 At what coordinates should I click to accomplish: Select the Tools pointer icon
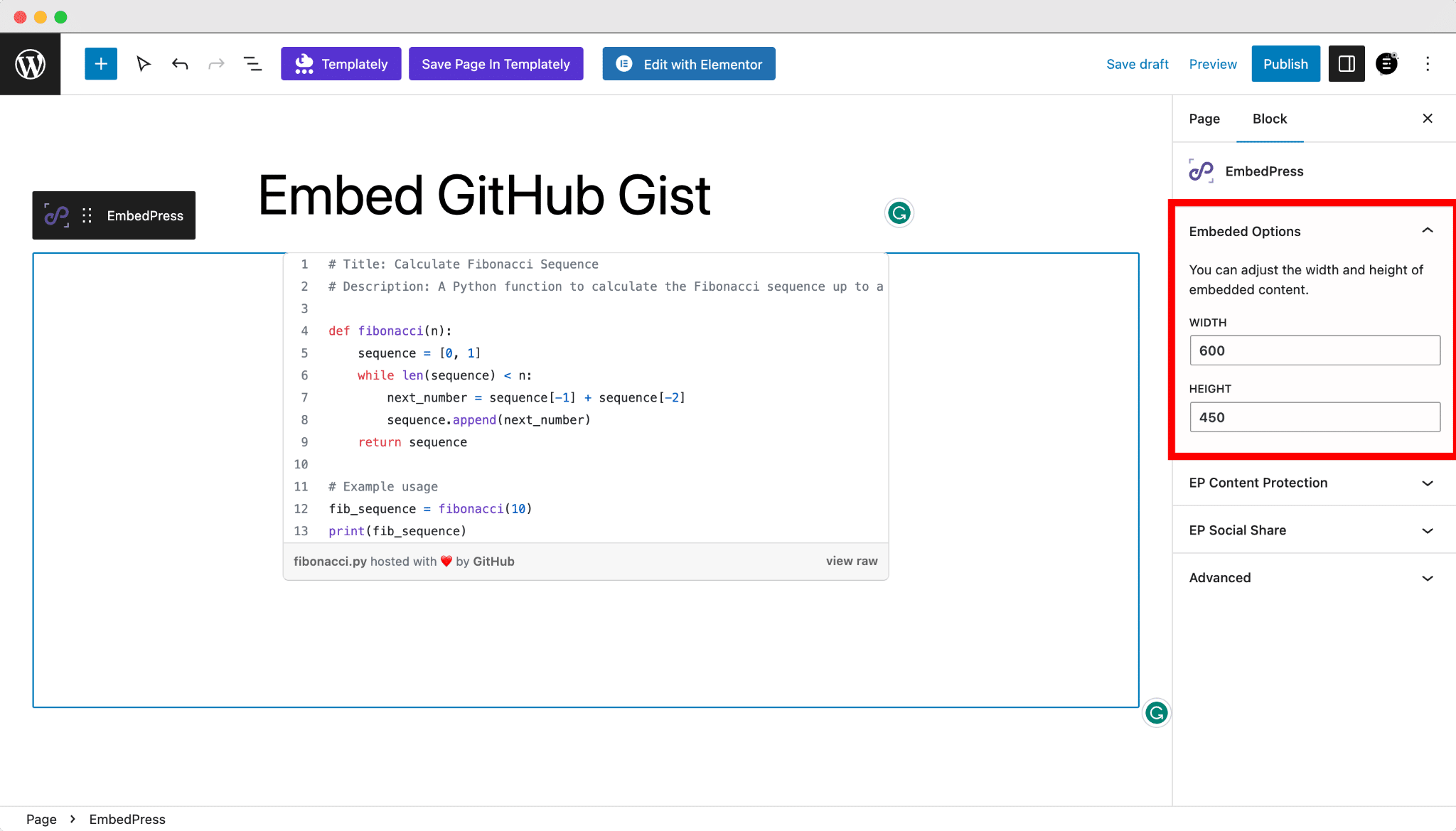(143, 64)
